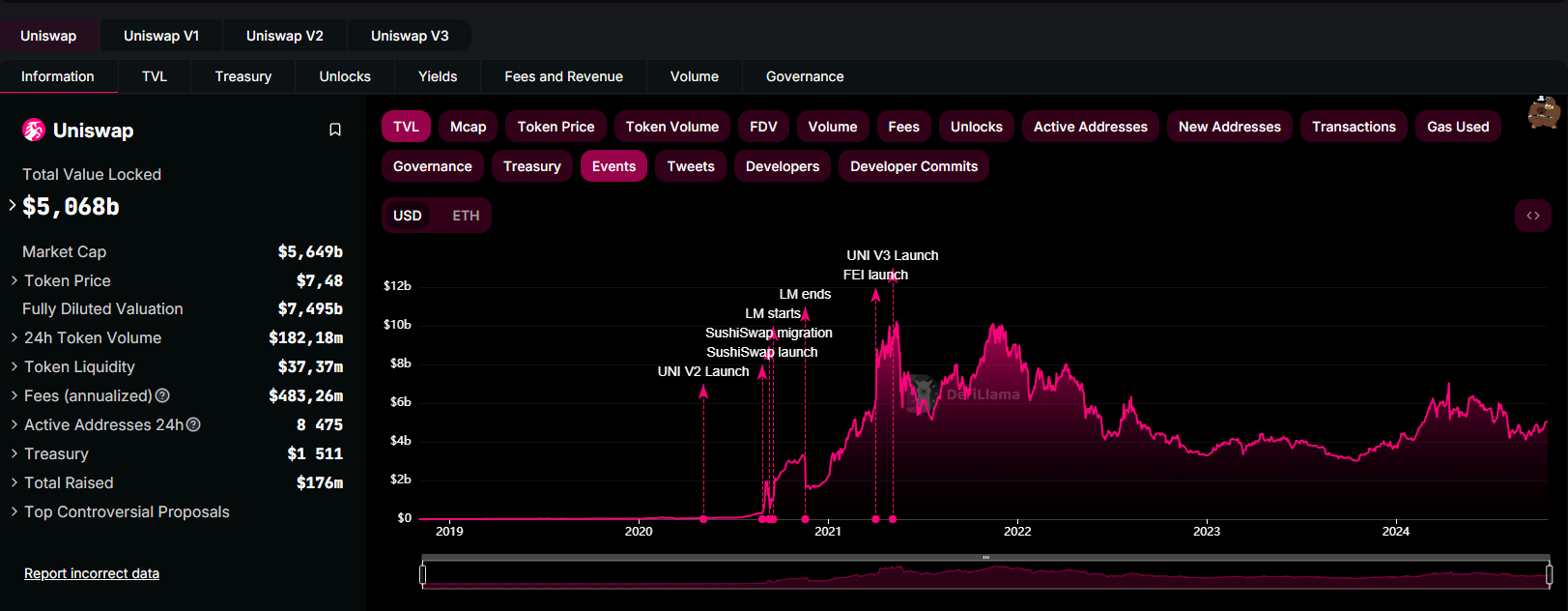Click the llama mascot icon top right

tap(1543, 113)
